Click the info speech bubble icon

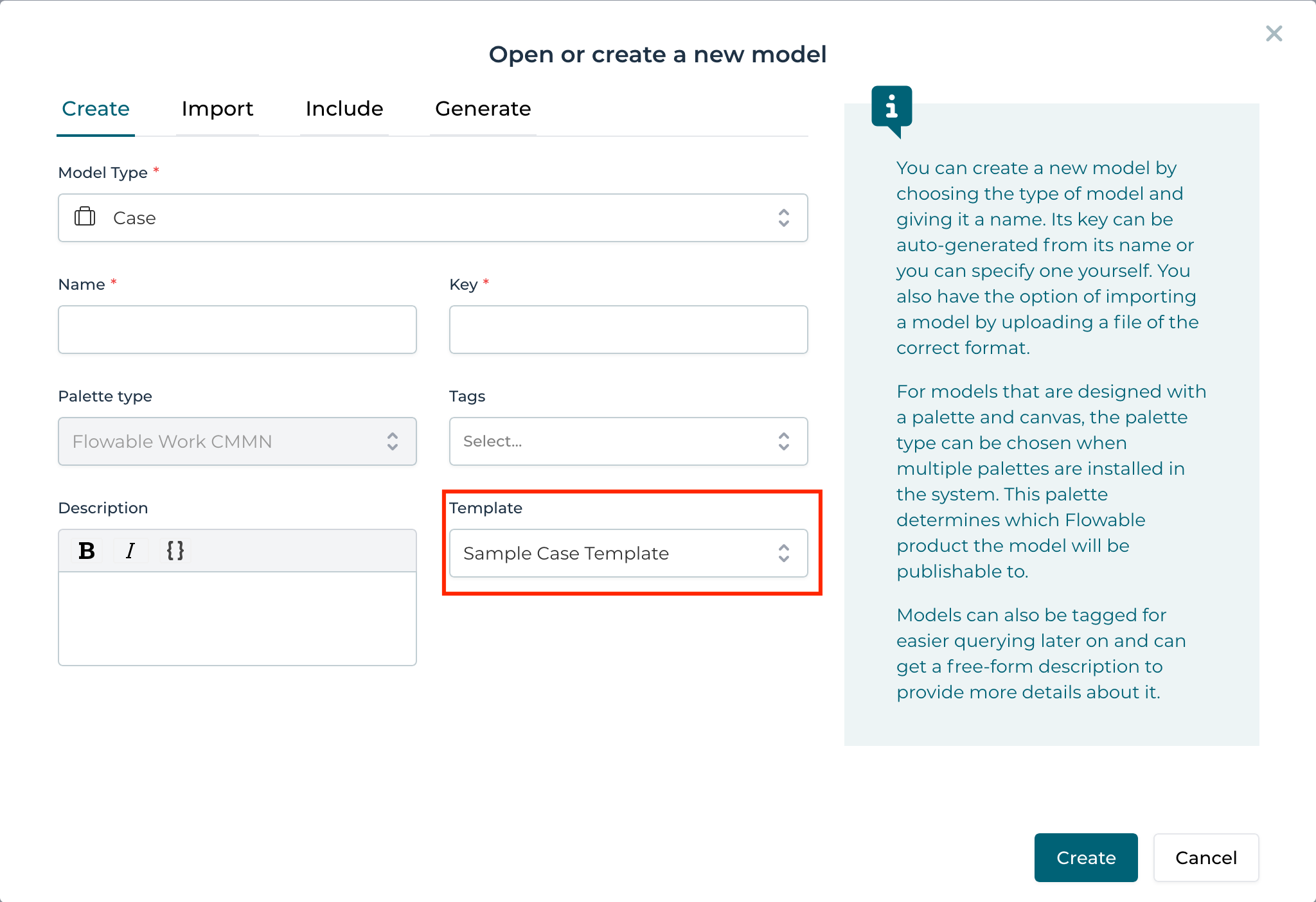(x=891, y=108)
